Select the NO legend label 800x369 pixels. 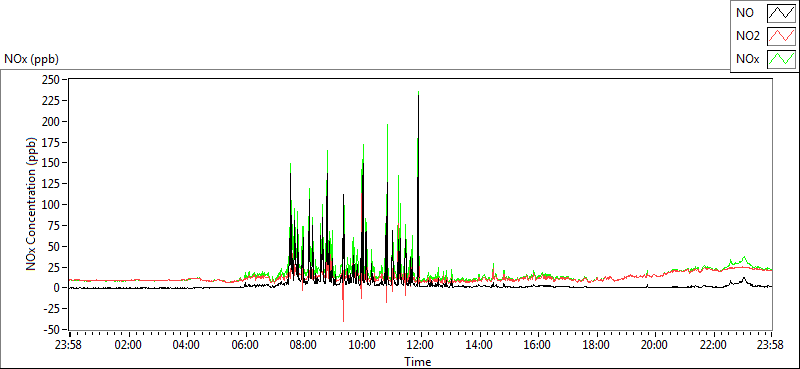click(x=745, y=13)
